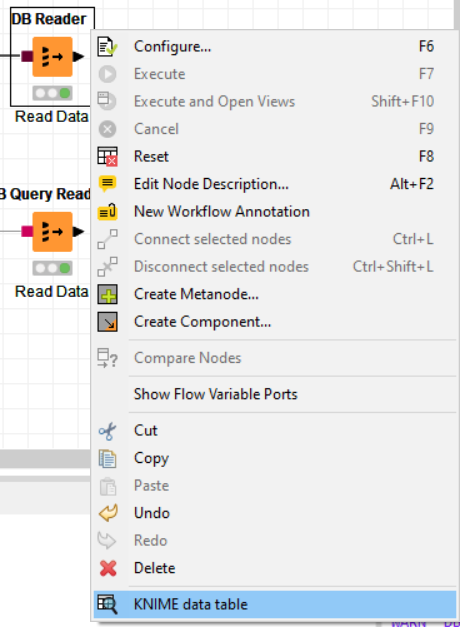Click DB Reader's black output port
Image resolution: width=460 pixels, height=627 pixels.
78,56
